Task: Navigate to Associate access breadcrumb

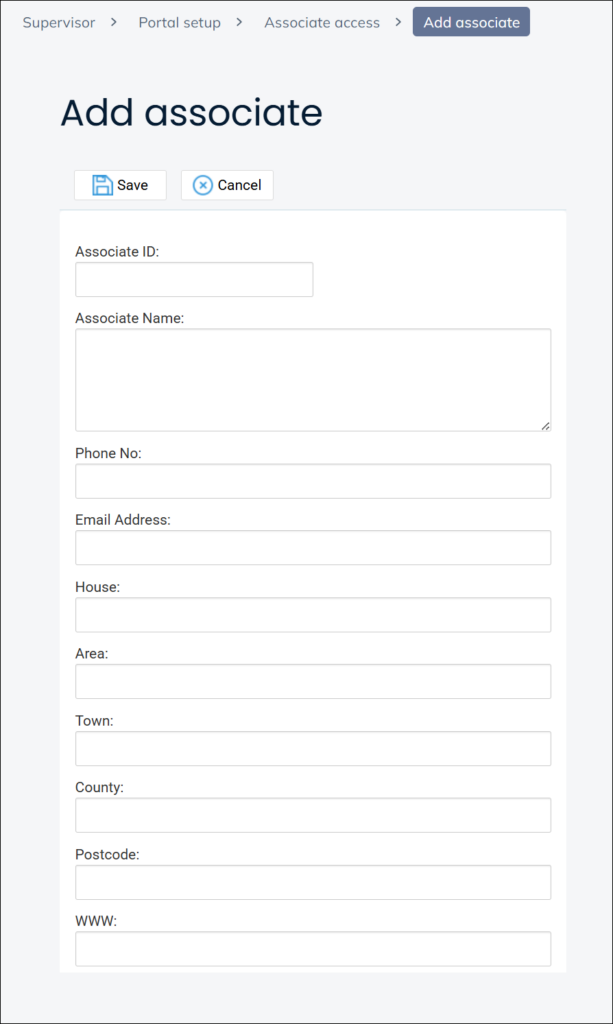Action: (x=322, y=22)
